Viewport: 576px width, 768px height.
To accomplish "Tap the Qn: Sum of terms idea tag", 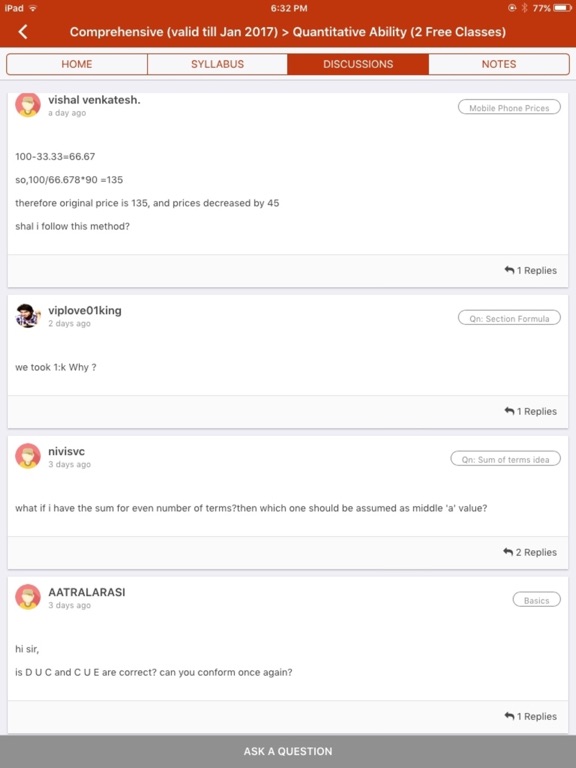I will coord(505,459).
